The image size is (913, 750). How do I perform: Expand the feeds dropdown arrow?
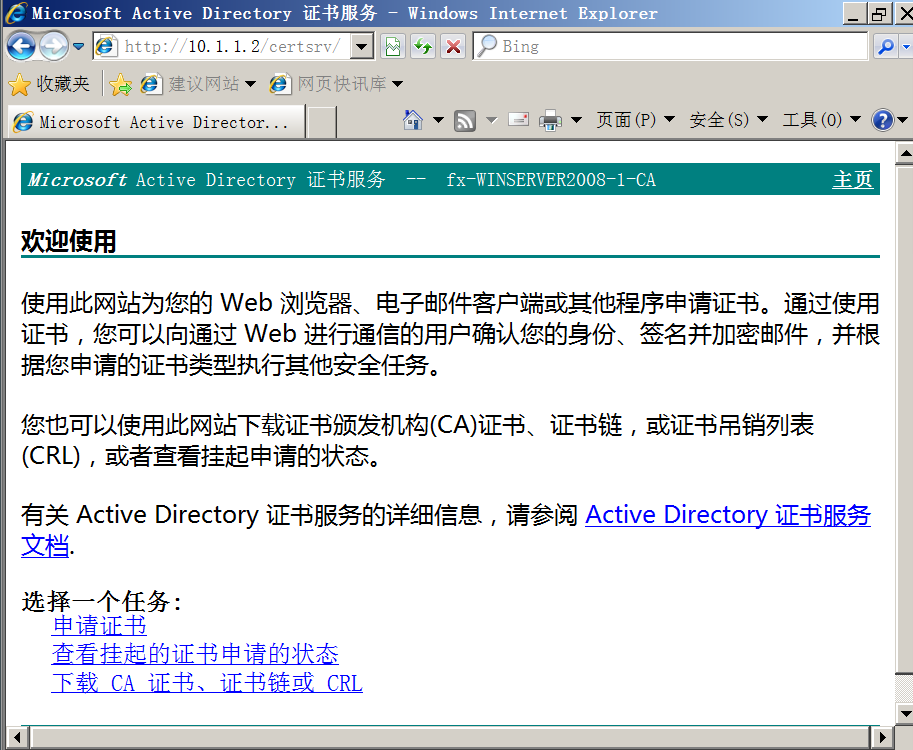point(492,121)
